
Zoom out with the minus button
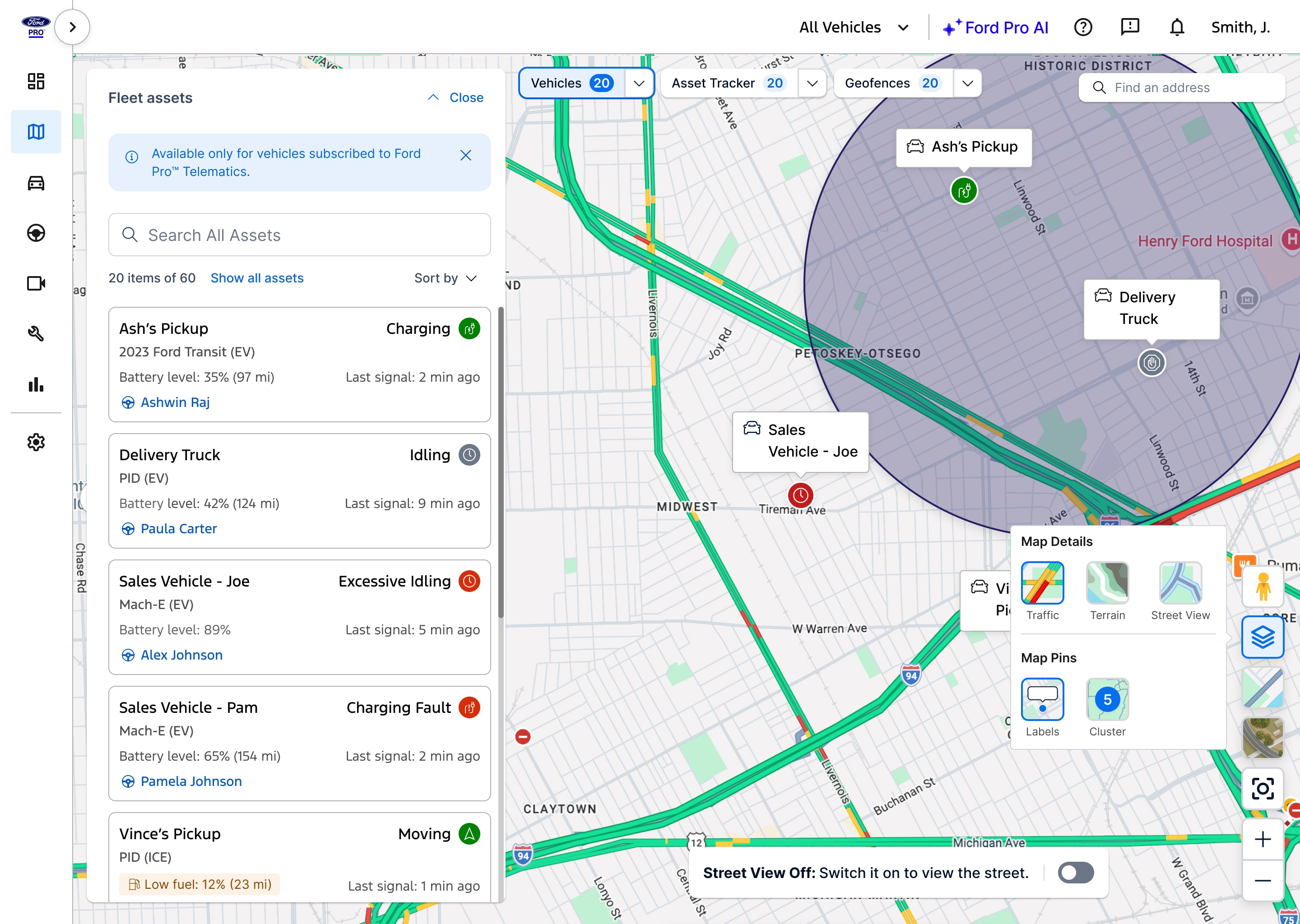(1263, 881)
